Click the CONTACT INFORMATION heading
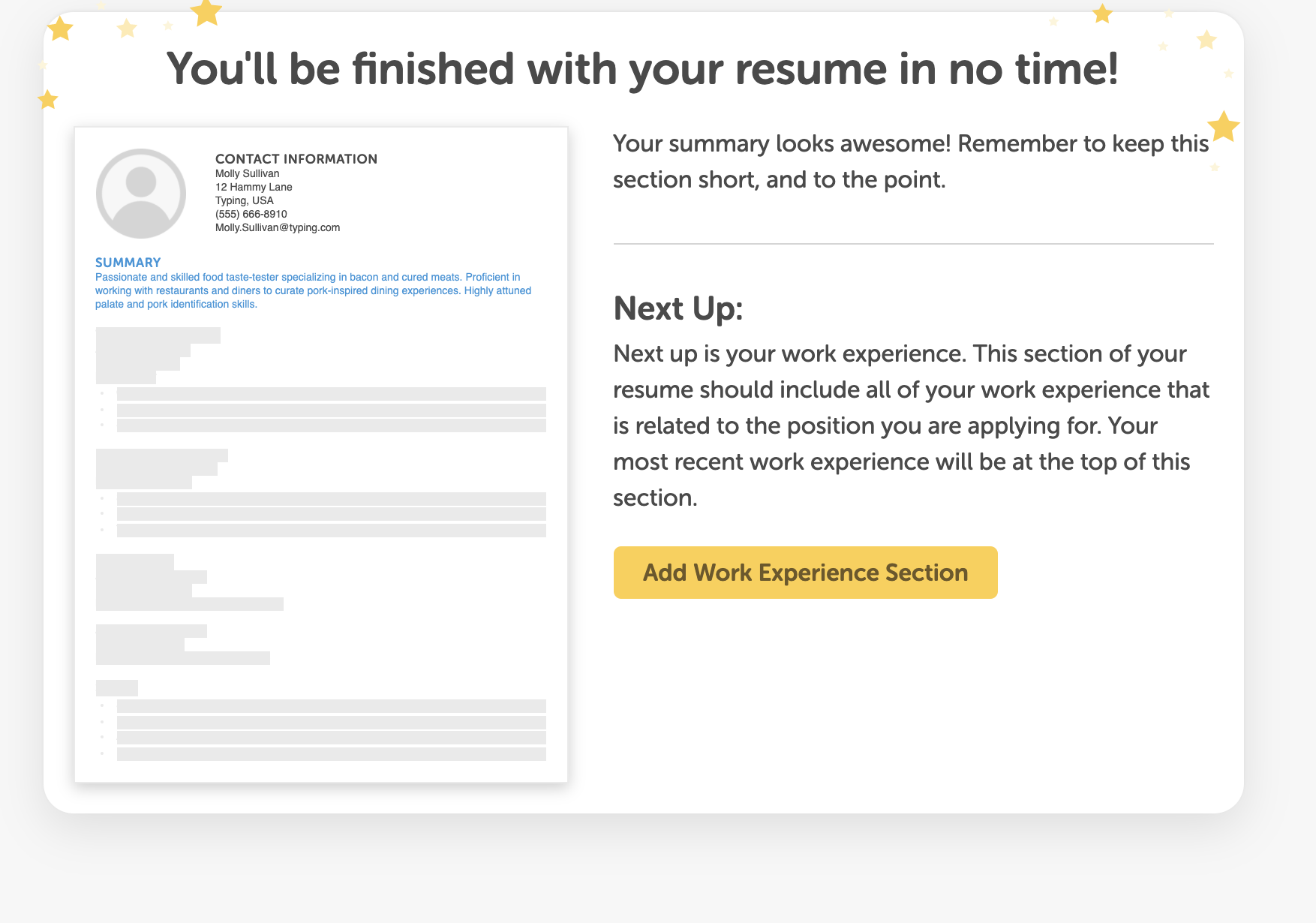 [x=296, y=159]
